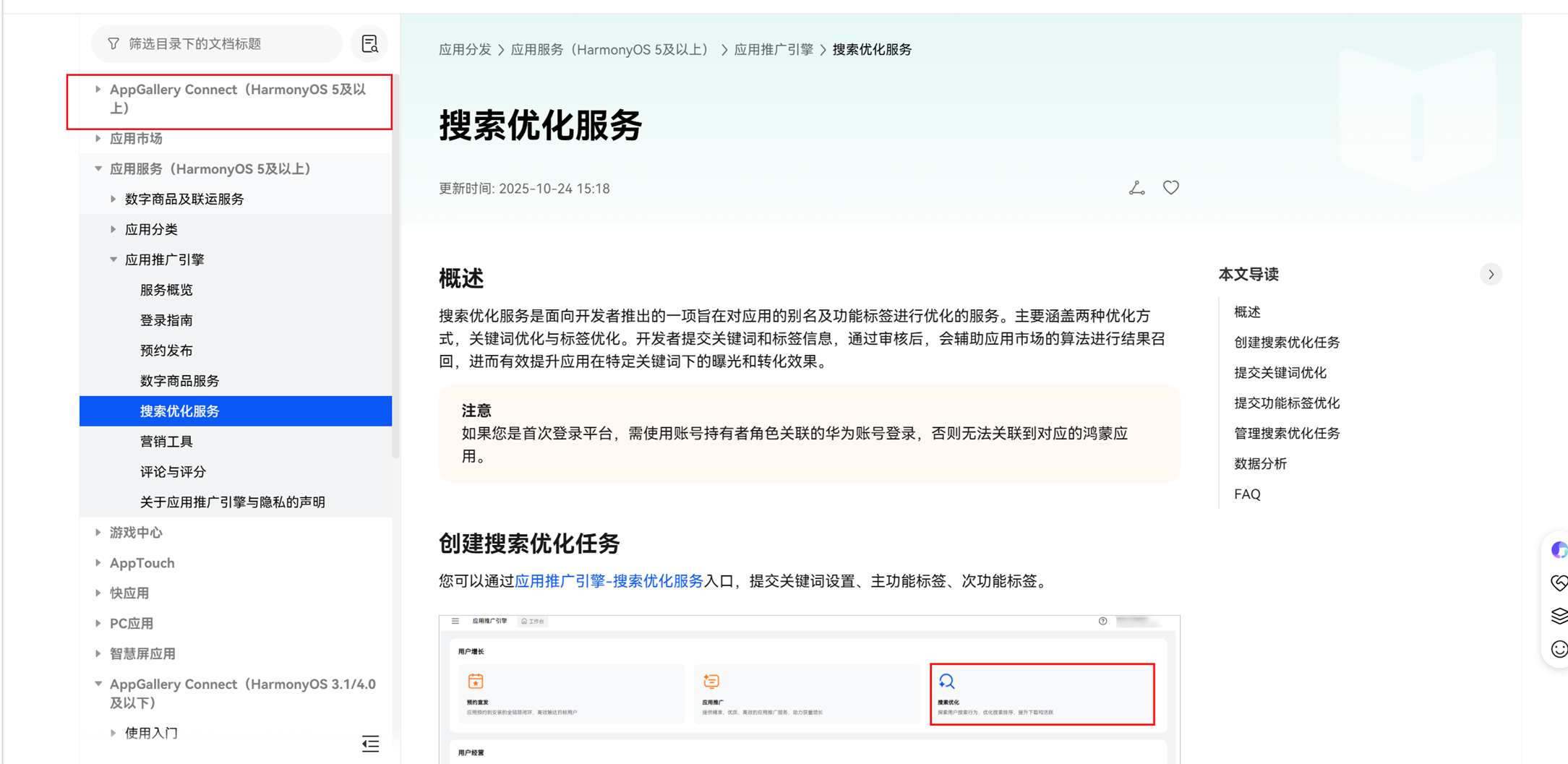Expand the 应用分类 node
This screenshot has height=764, width=1568.
click(113, 229)
